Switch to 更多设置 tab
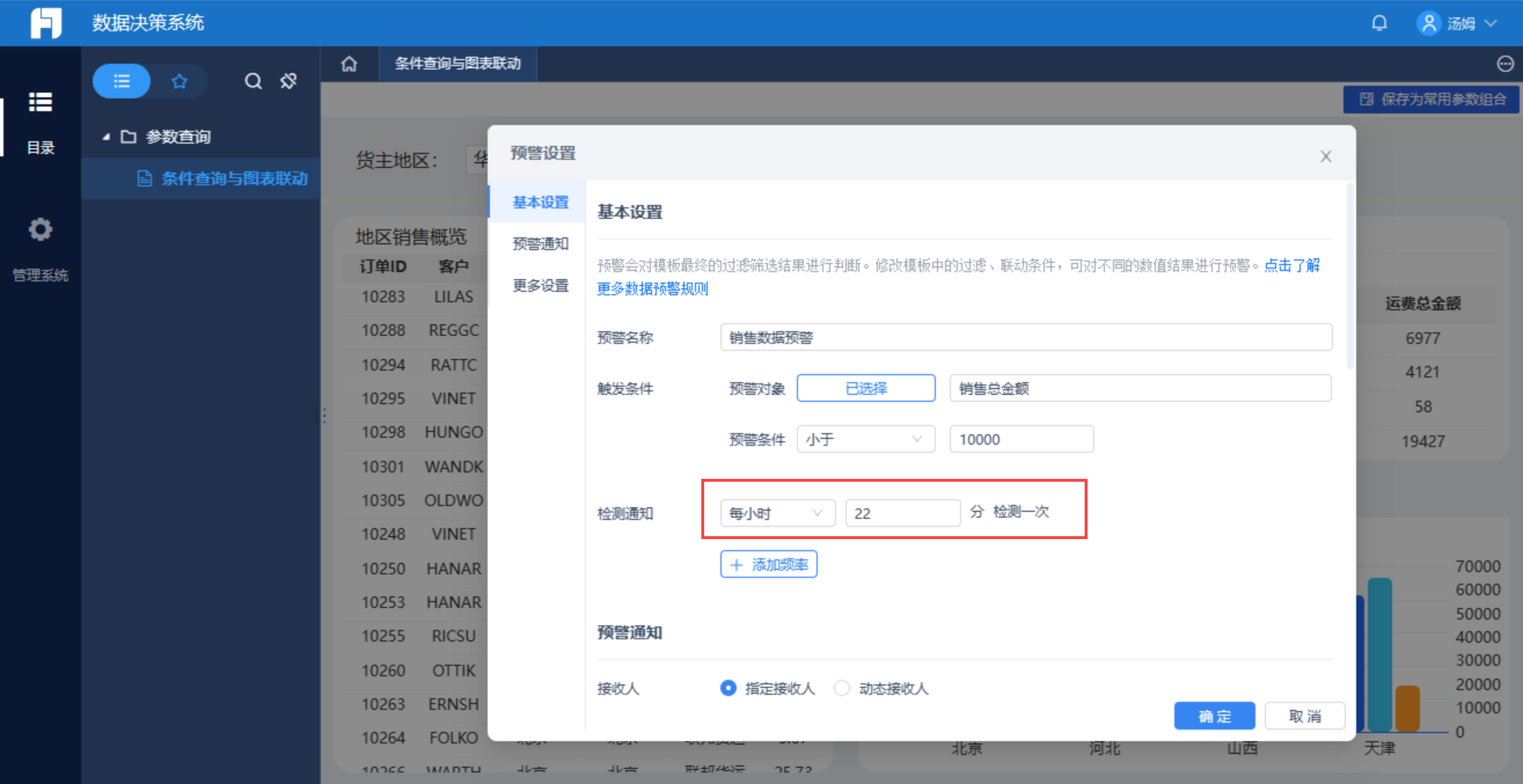Image resolution: width=1523 pixels, height=784 pixels. 540,285
